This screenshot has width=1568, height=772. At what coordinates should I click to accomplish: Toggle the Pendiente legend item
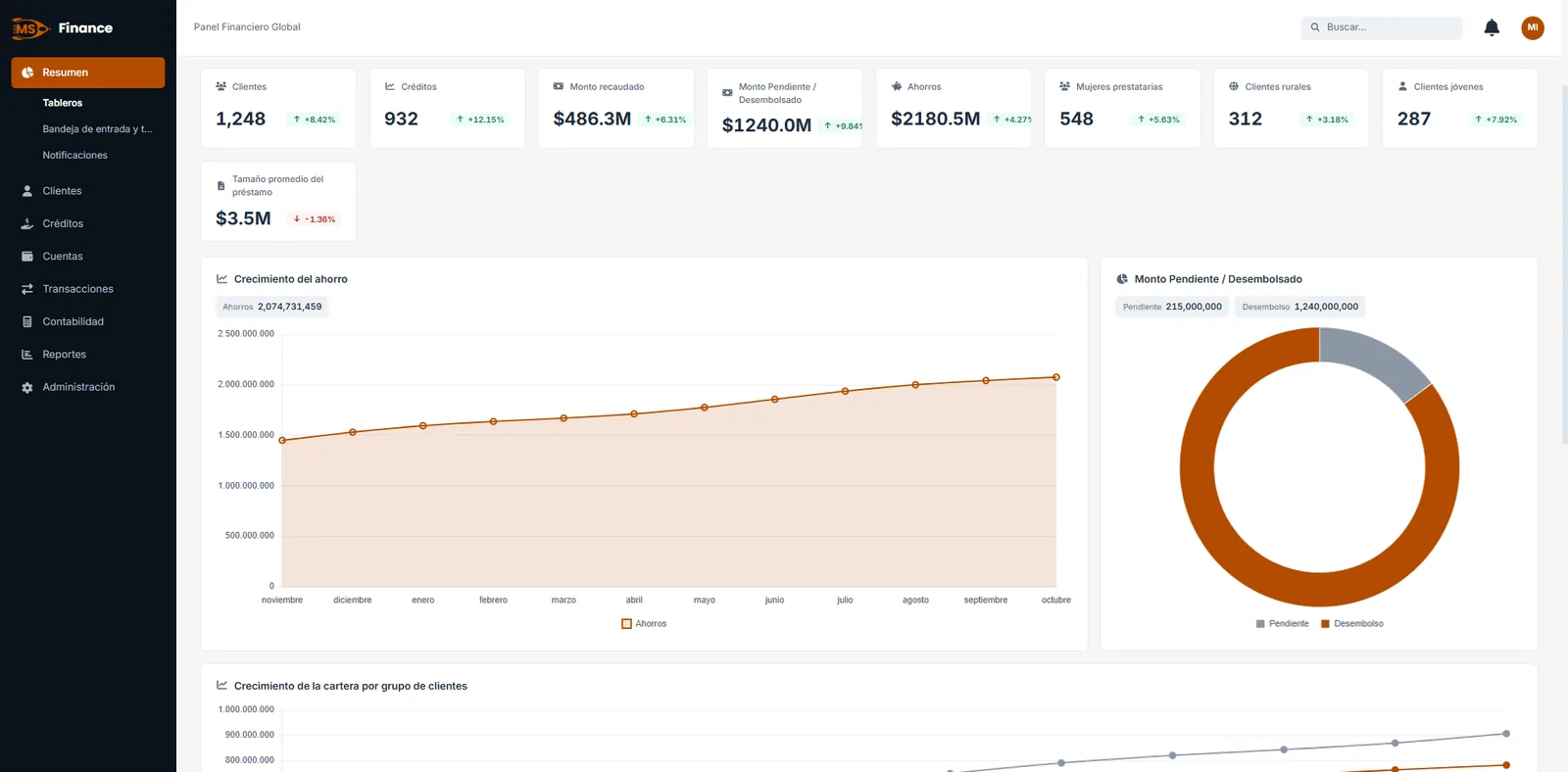1283,624
